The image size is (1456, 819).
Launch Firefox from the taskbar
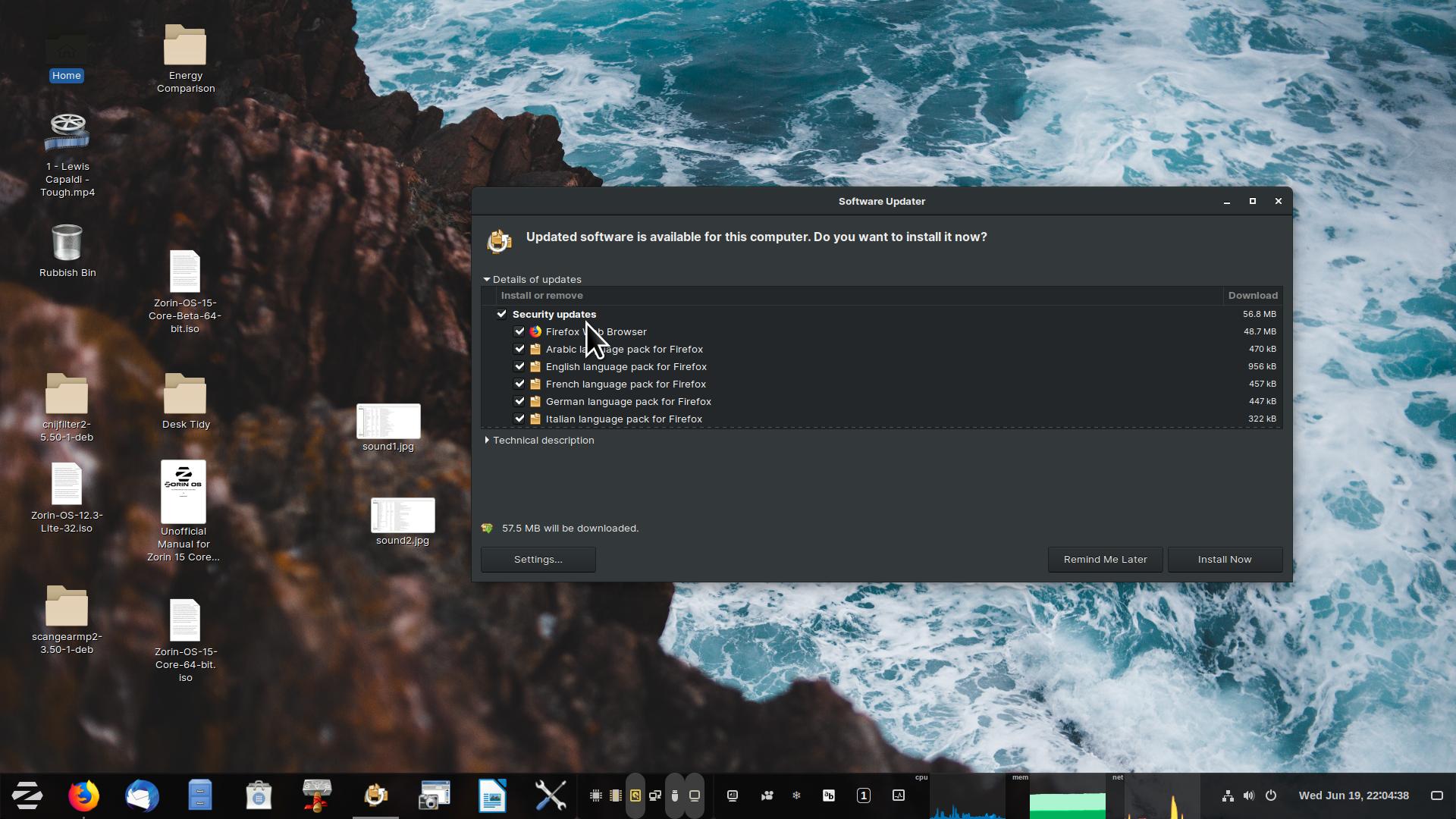point(83,795)
